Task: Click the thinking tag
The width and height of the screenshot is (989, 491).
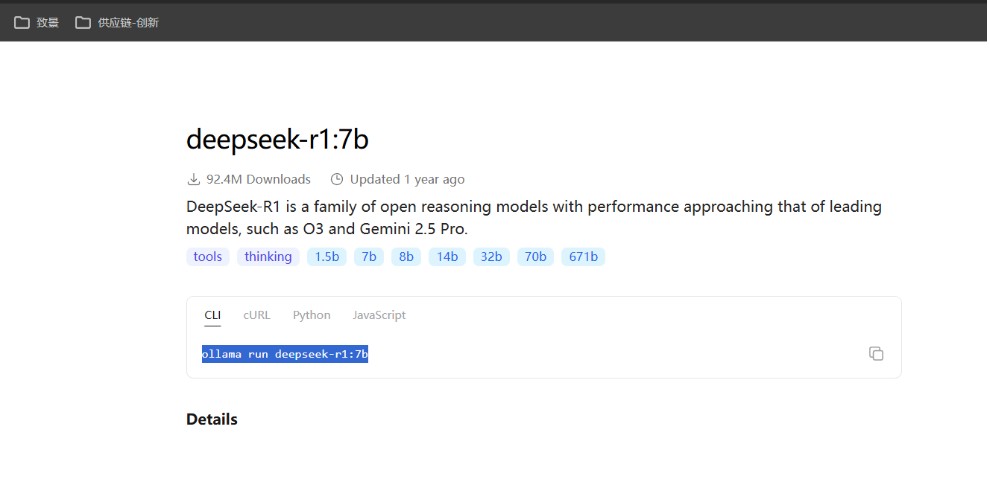Action: (x=268, y=257)
